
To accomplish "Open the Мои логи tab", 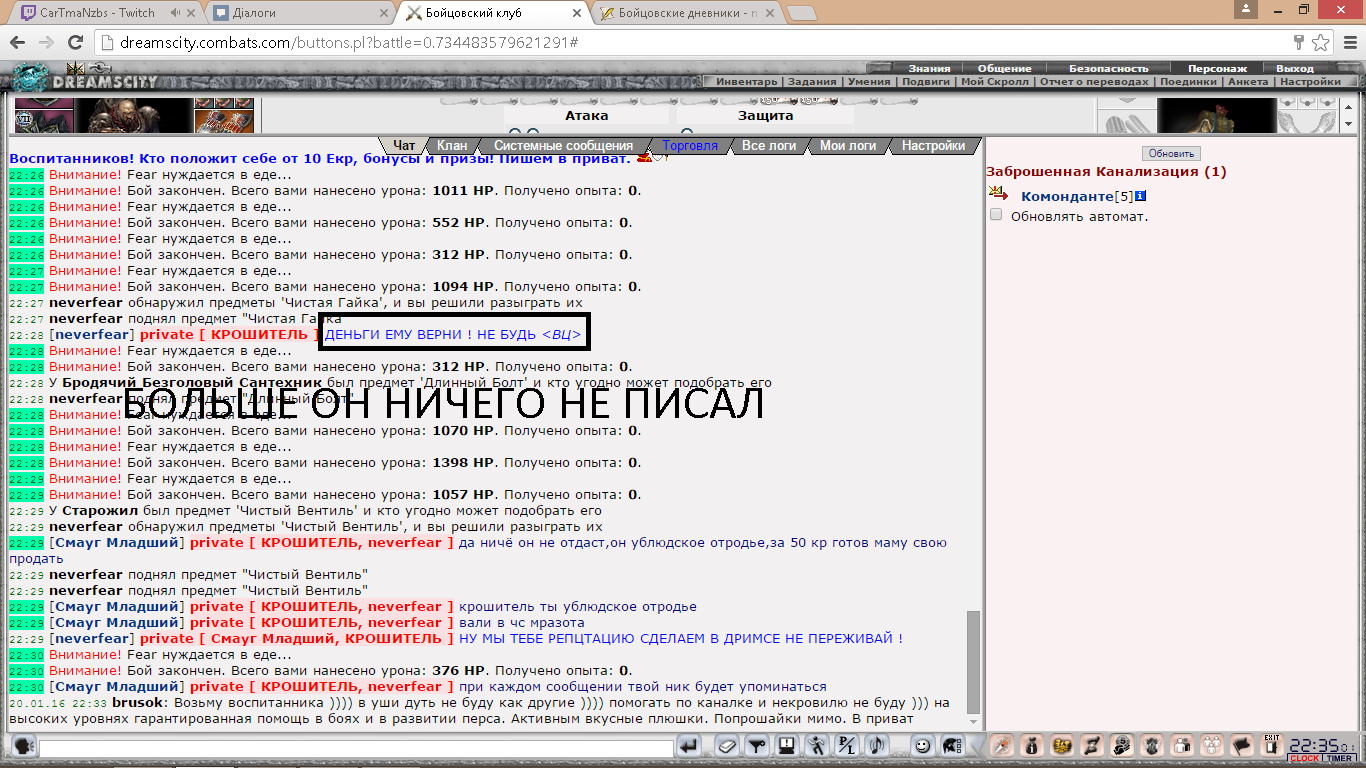I will [848, 146].
